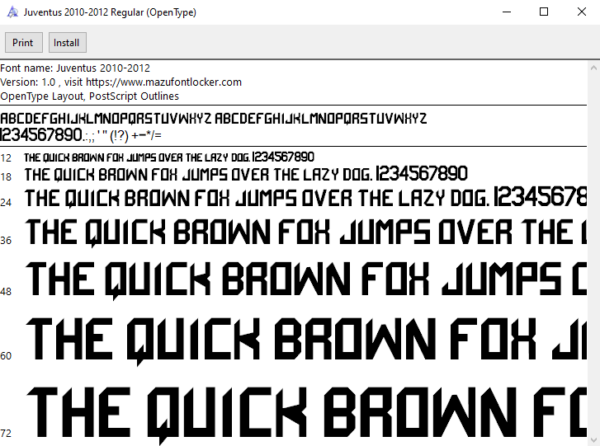Click the vertical scrollbar track

pyautogui.click(x=593, y=254)
